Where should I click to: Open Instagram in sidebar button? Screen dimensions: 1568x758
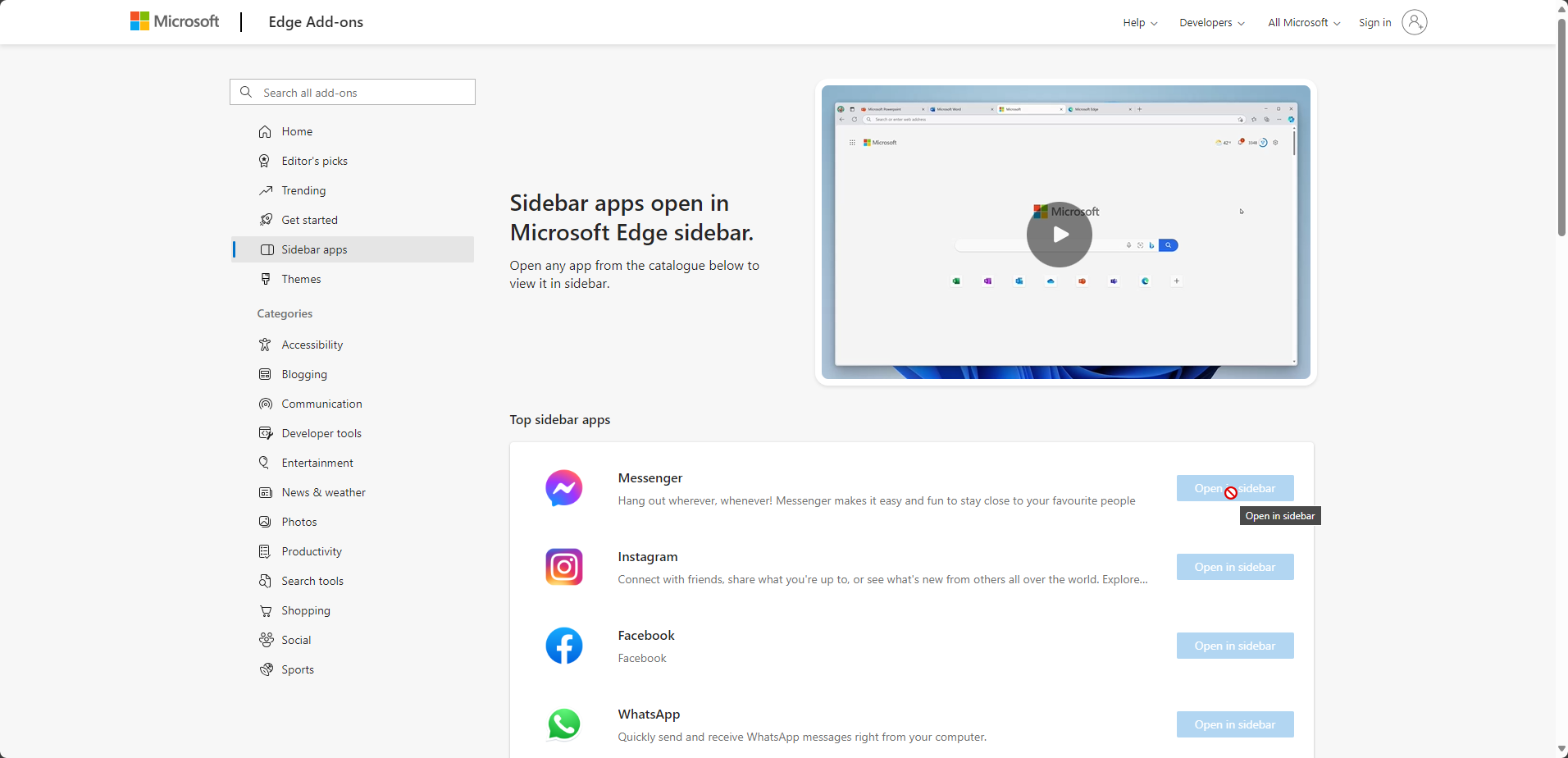pyautogui.click(x=1235, y=567)
